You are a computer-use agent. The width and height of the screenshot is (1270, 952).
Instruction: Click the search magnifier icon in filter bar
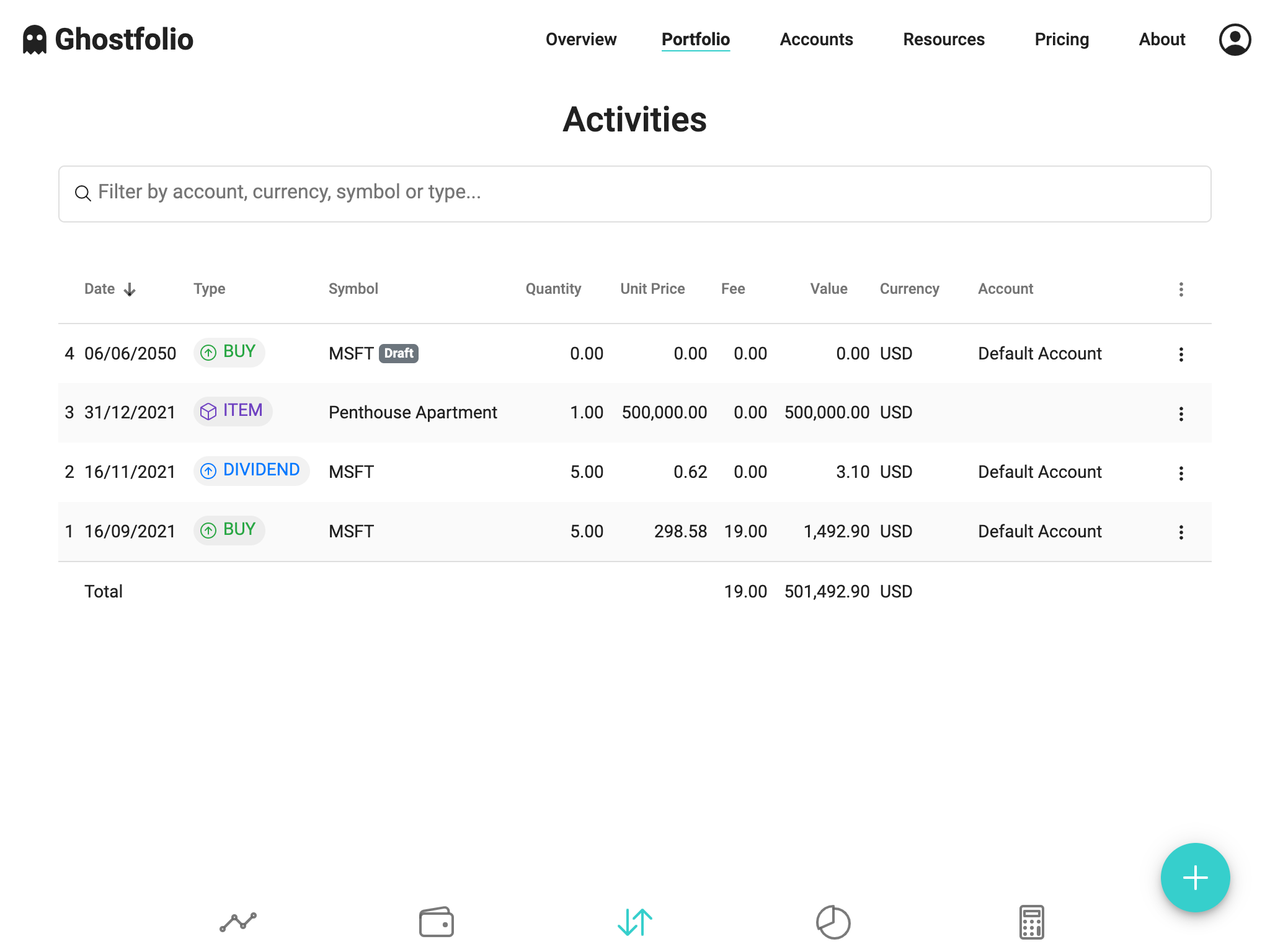83,193
